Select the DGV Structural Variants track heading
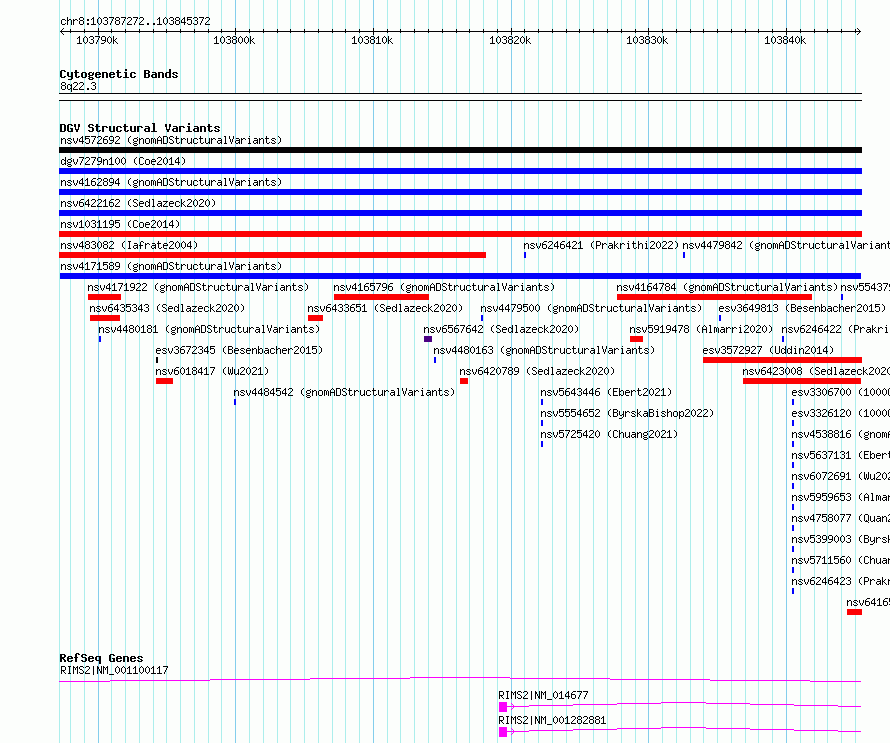 click(140, 128)
